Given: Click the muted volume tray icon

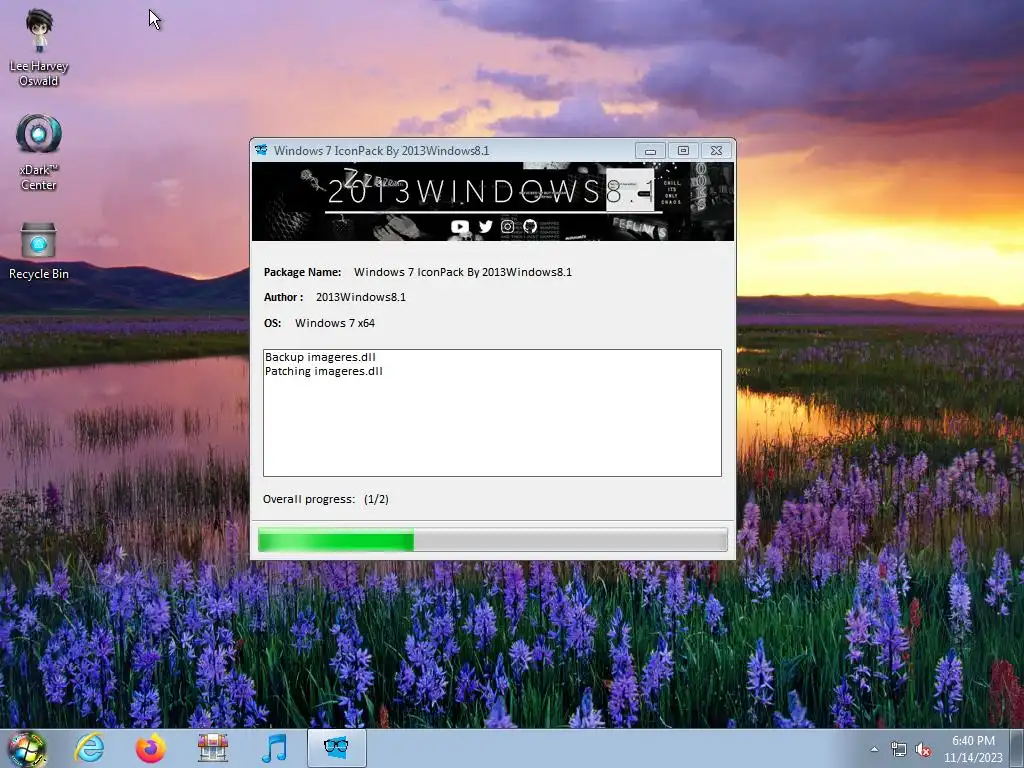Looking at the screenshot, I should tap(923, 749).
